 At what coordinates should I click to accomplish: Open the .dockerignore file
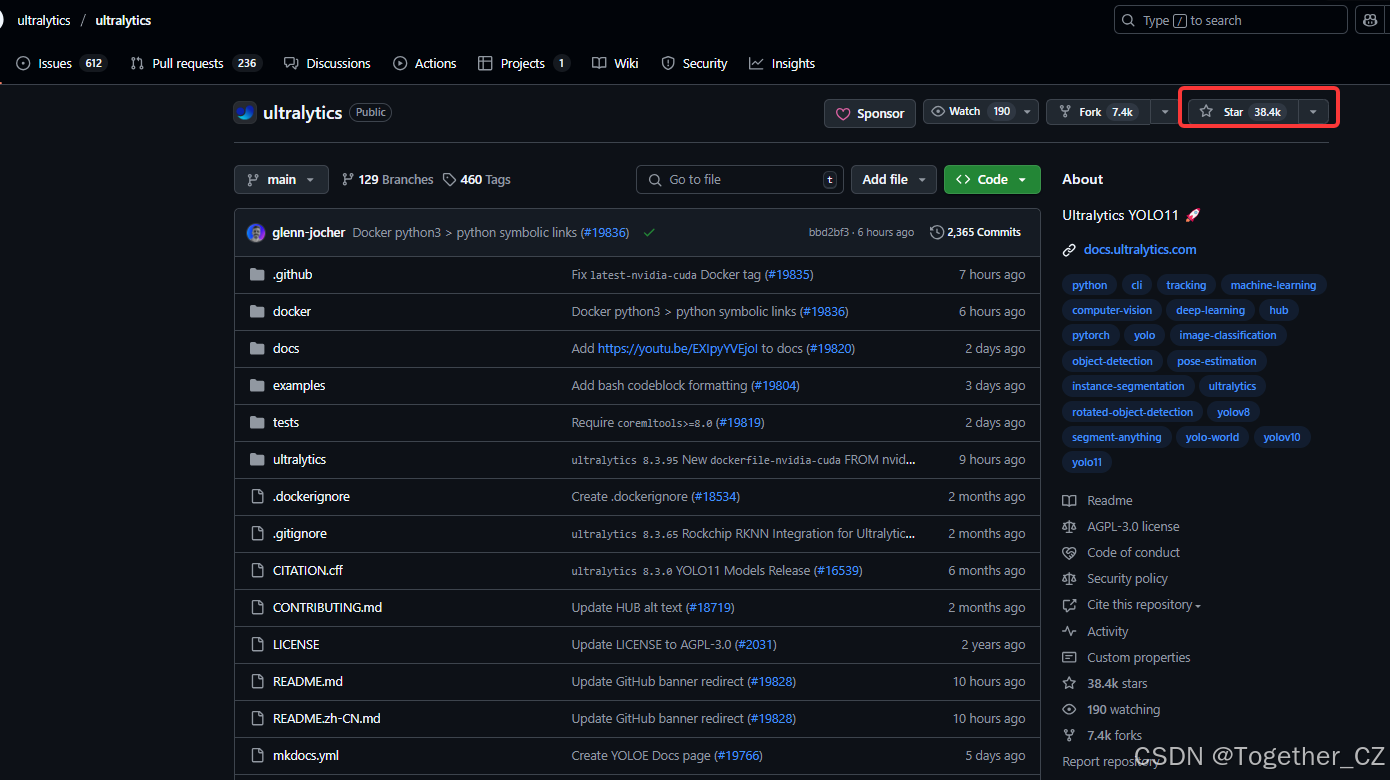click(311, 496)
